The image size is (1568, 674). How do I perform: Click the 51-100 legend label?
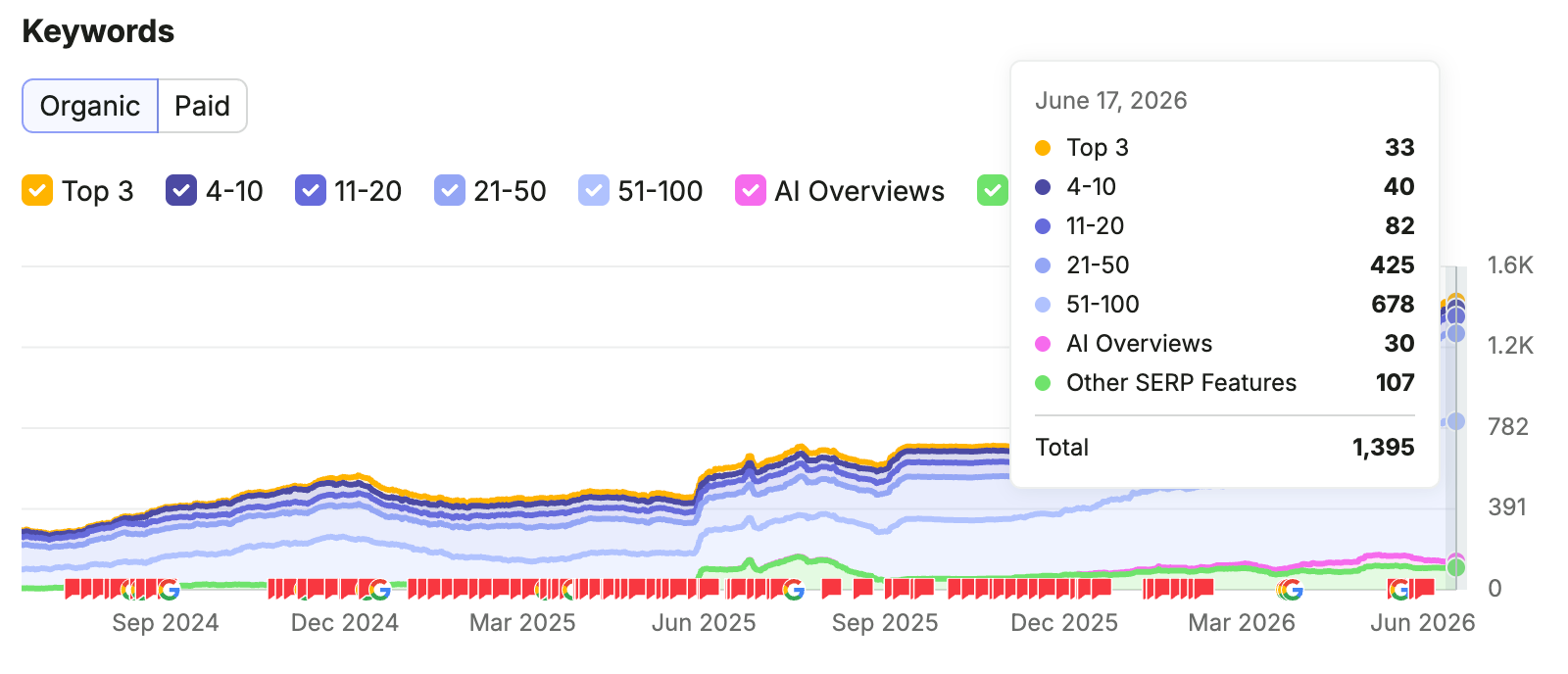661,191
